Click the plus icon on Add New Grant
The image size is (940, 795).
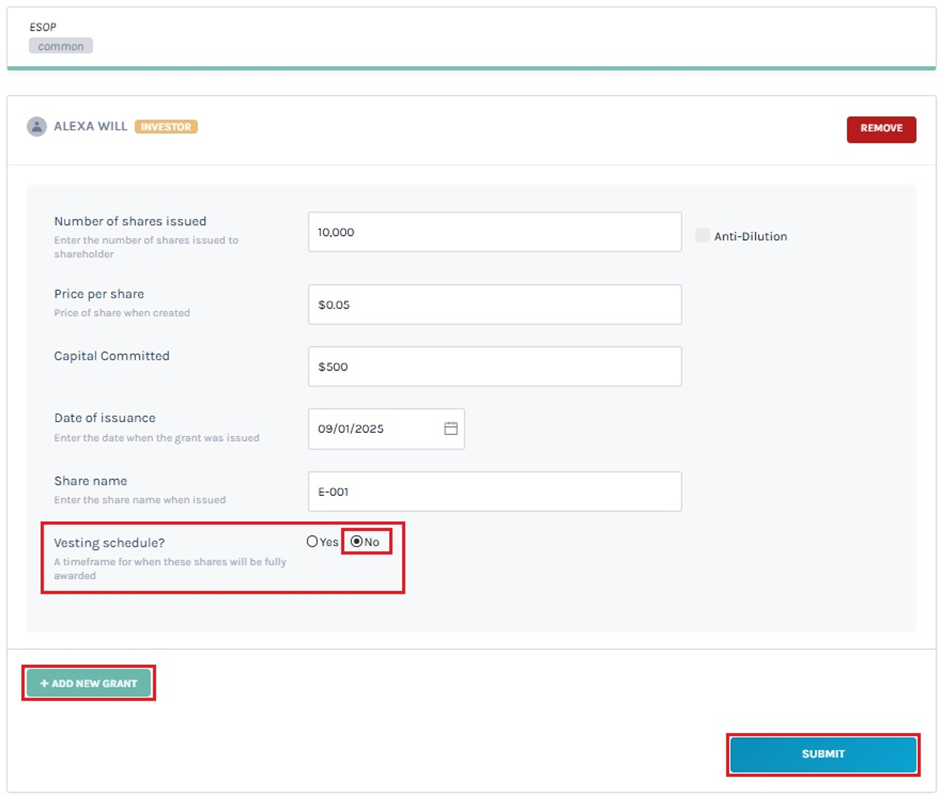[44, 683]
